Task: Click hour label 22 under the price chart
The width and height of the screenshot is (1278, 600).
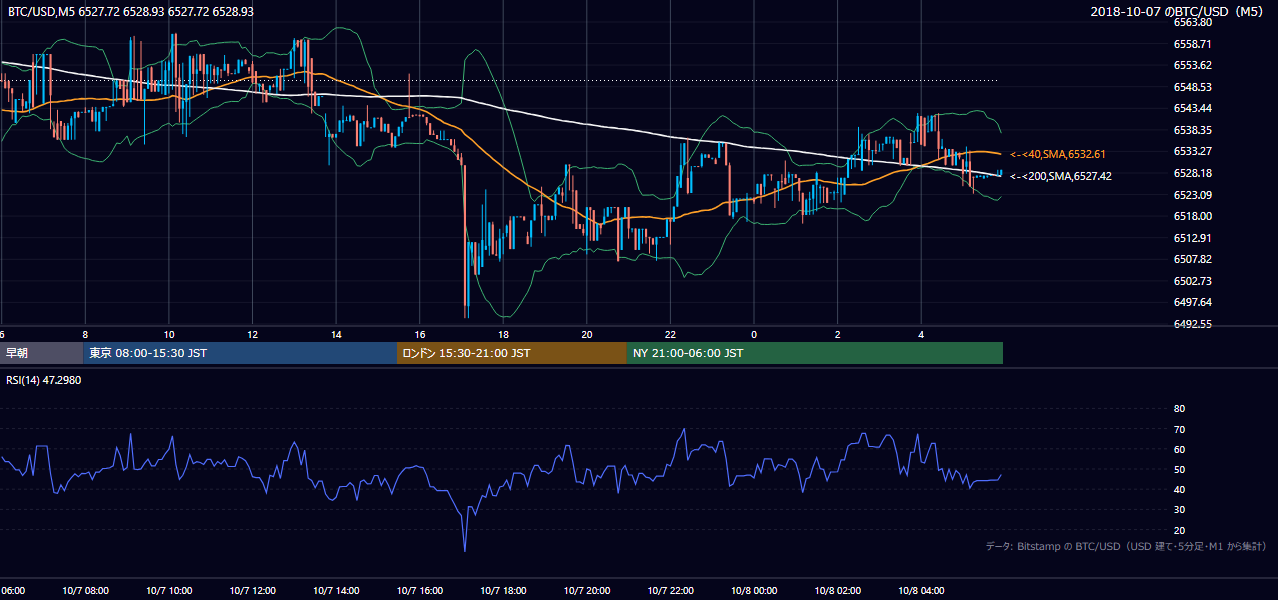Action: pos(670,335)
